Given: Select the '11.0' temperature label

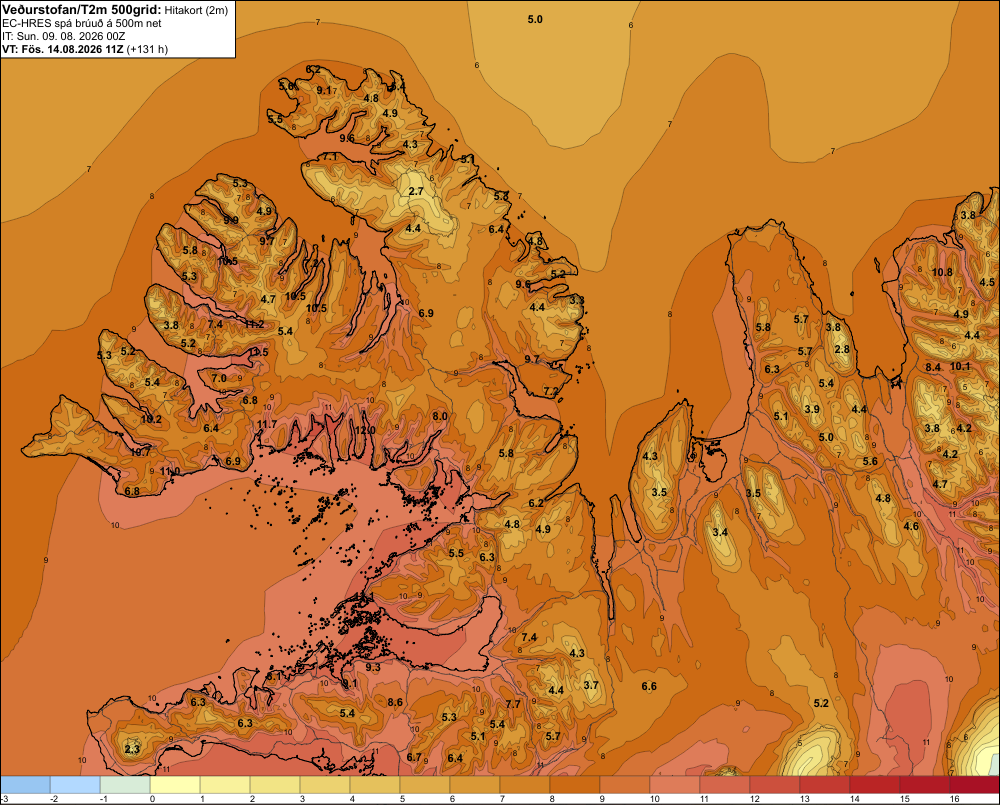Looking at the screenshot, I should [x=170, y=471].
